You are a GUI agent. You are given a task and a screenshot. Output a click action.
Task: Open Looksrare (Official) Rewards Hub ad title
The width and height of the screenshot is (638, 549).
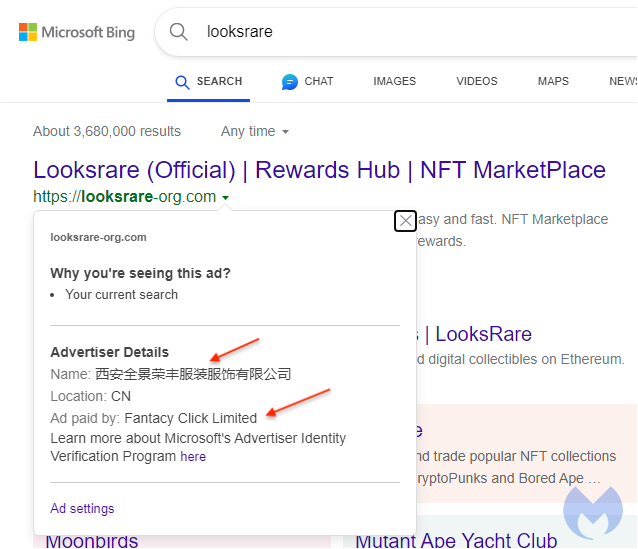point(319,170)
